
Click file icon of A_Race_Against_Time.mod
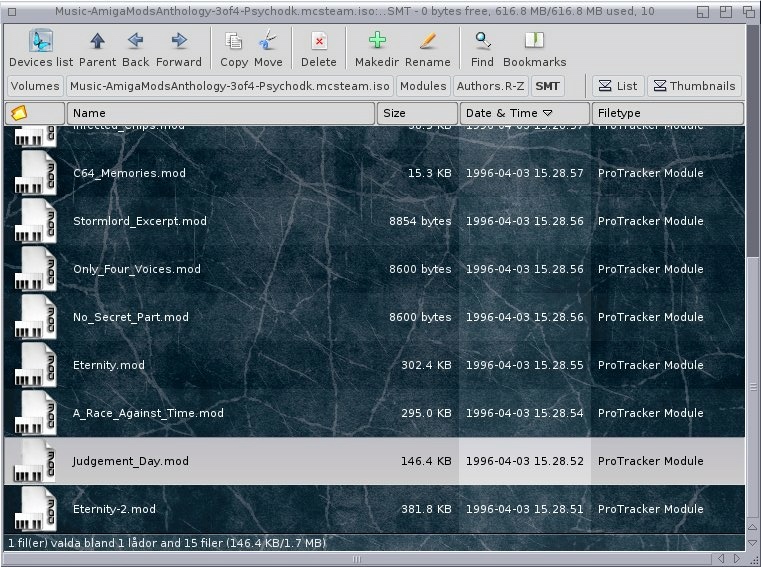pyautogui.click(x=35, y=414)
